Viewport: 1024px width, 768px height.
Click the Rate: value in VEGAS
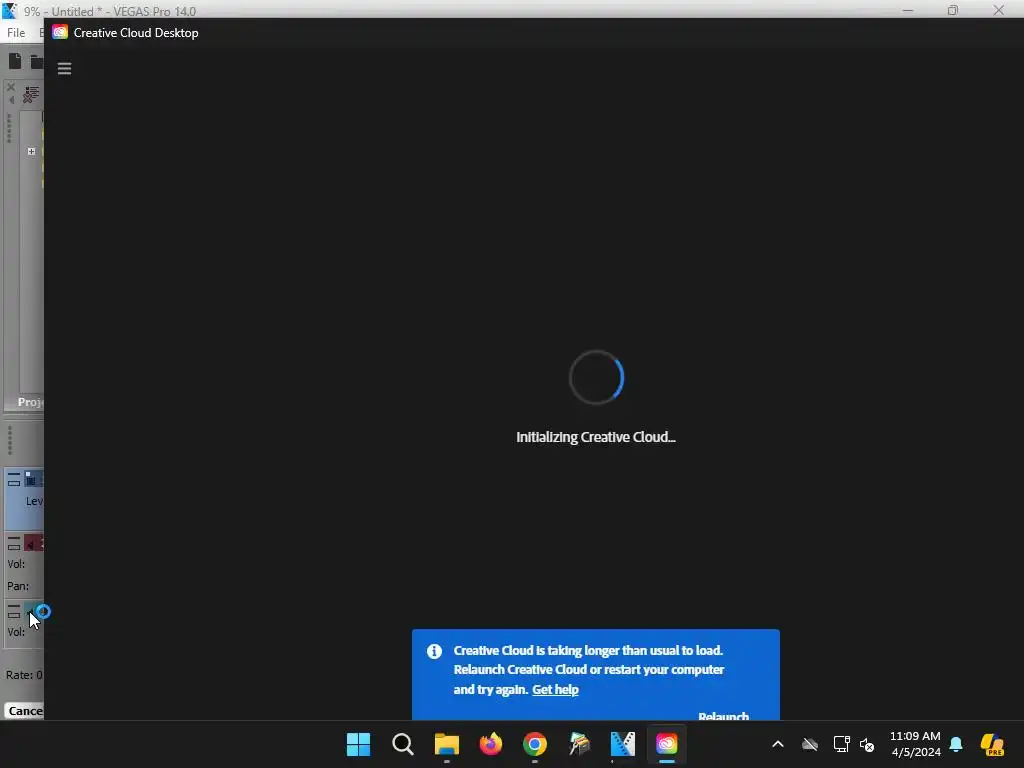coord(24,675)
